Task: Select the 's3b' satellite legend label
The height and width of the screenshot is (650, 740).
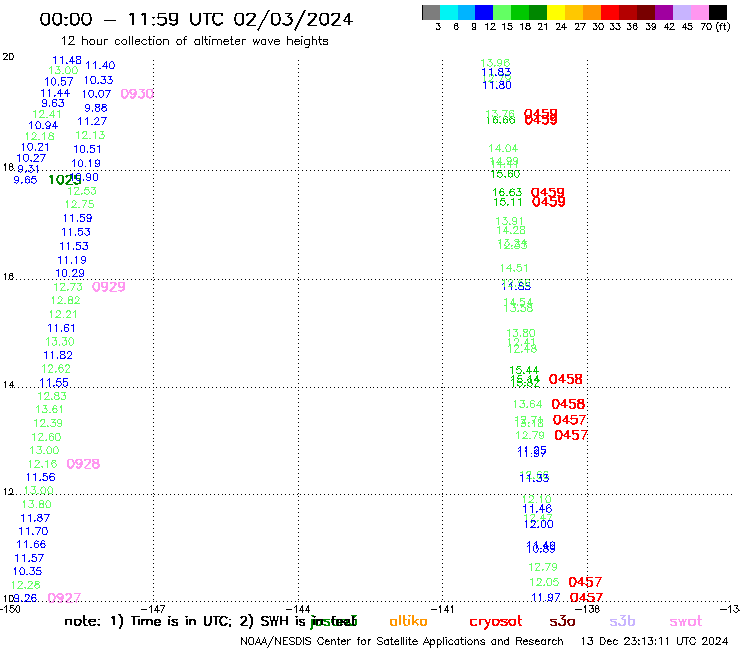Action: click(622, 621)
